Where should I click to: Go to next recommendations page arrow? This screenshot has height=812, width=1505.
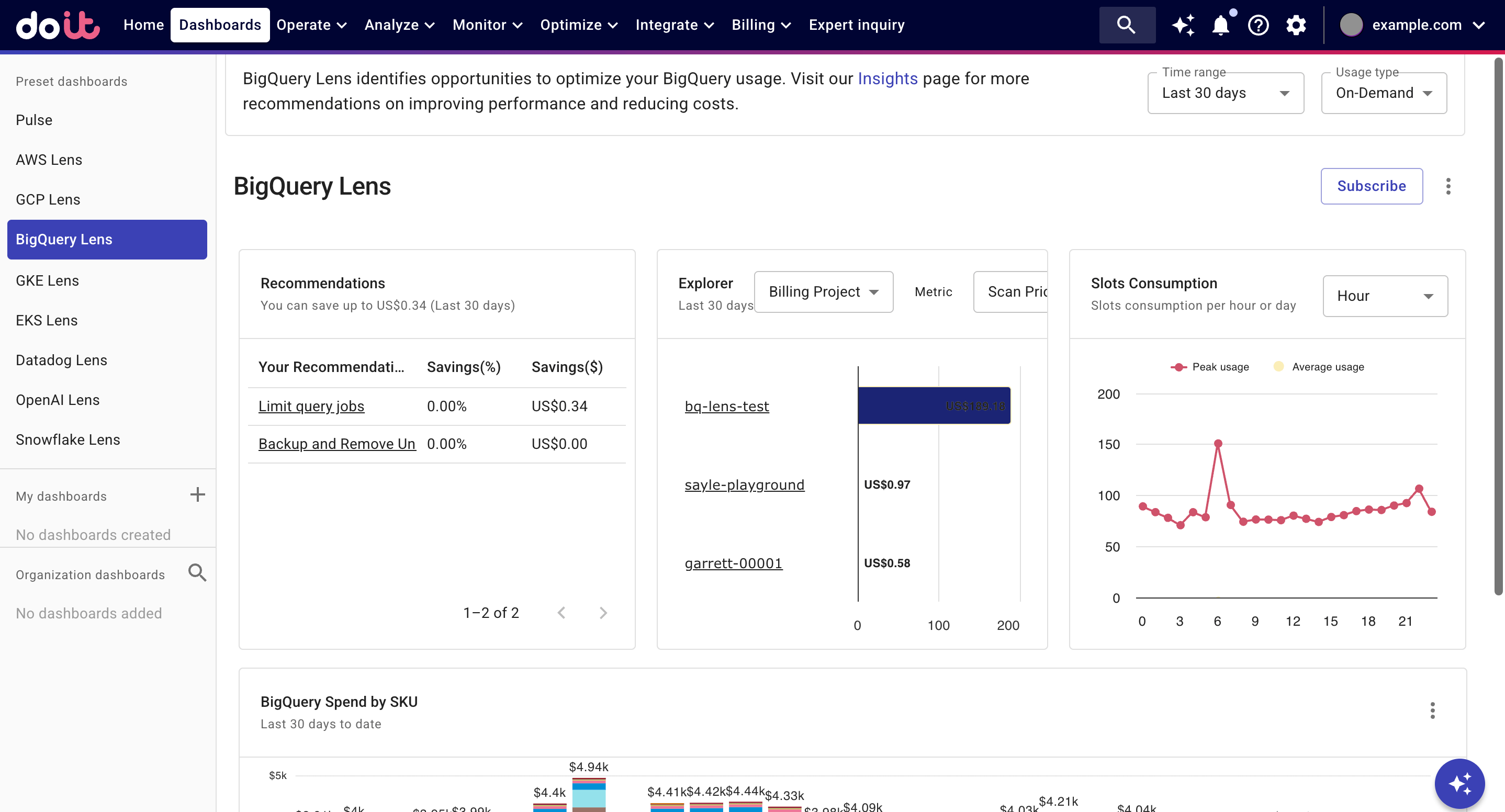(603, 613)
